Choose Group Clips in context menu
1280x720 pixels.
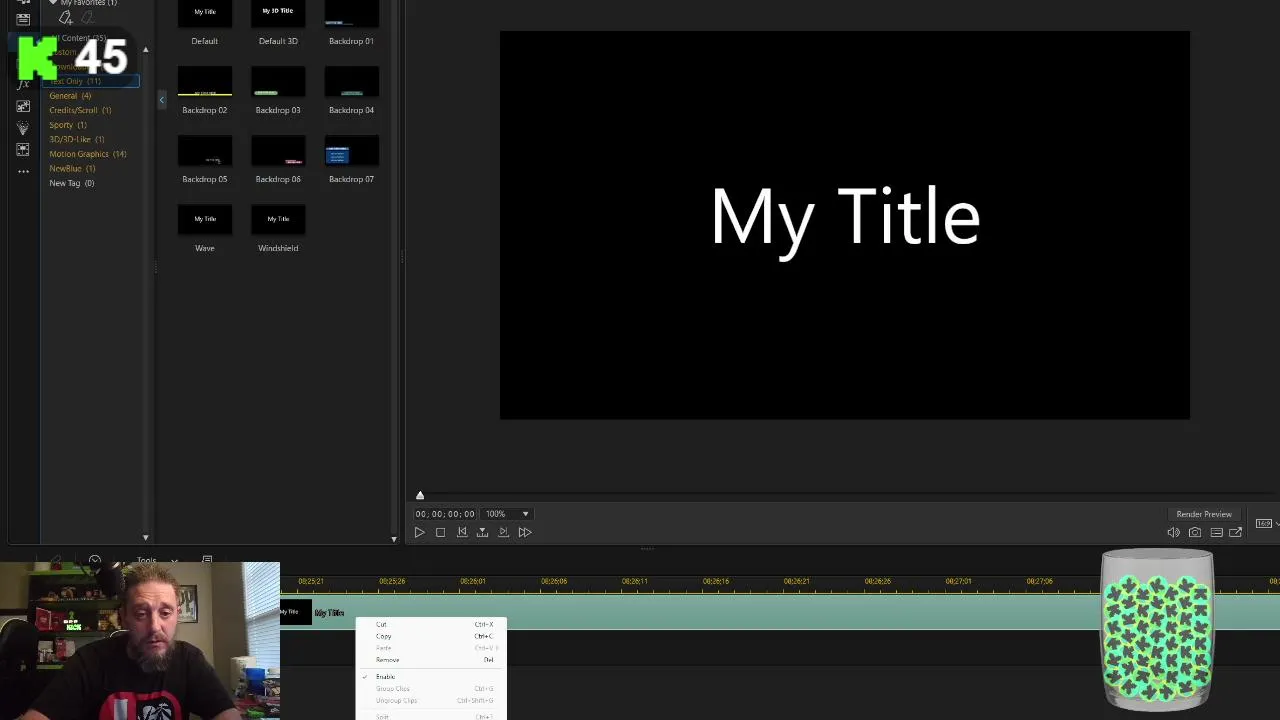431,689
